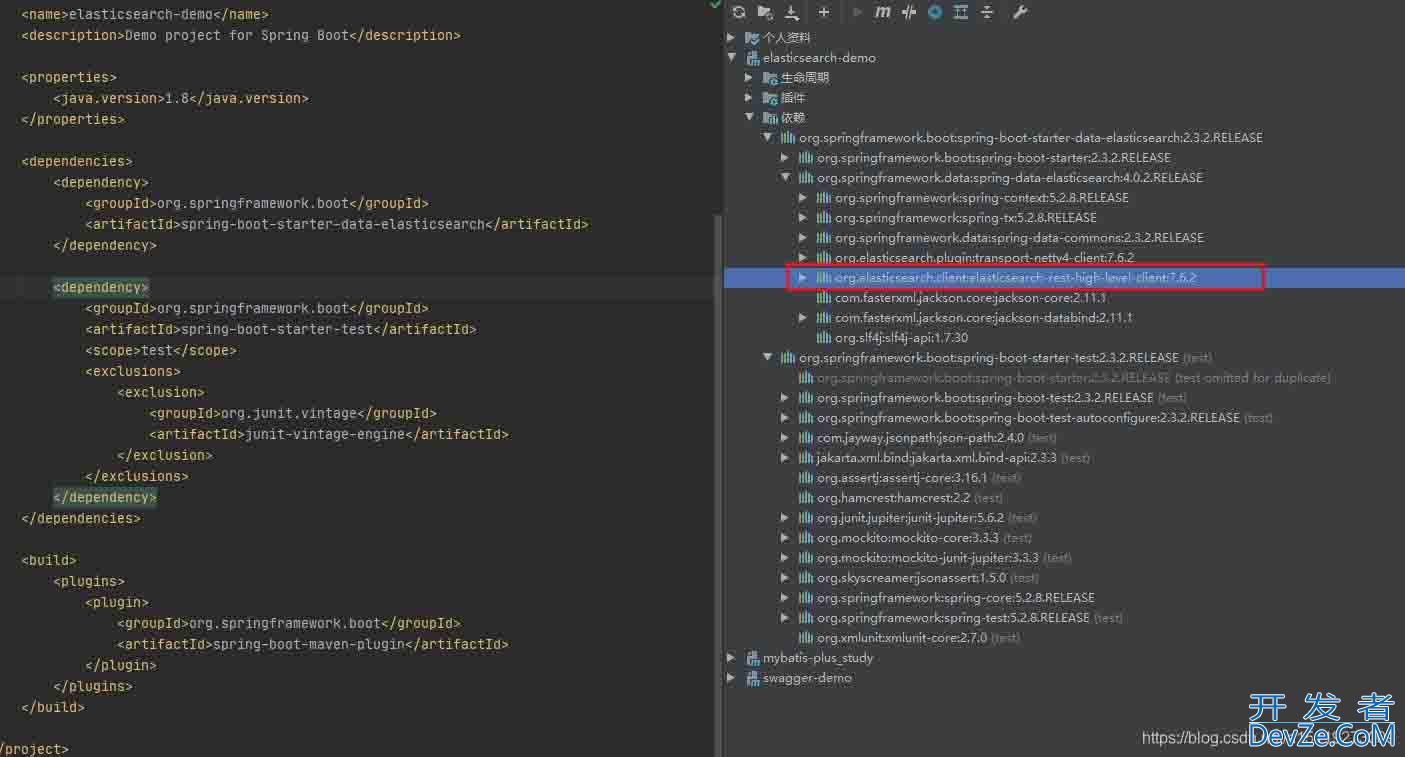Expand the 插件 node
Screen dimensions: 1405x757
[x=749, y=97]
